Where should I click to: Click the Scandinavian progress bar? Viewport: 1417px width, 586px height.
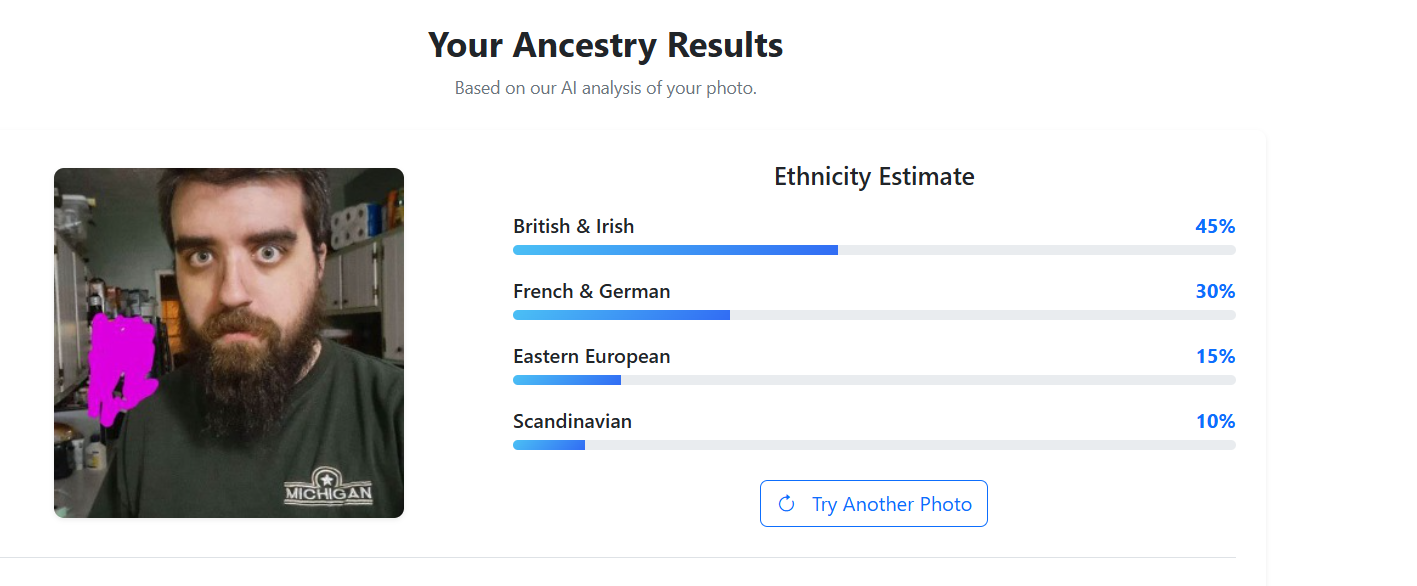click(874, 445)
